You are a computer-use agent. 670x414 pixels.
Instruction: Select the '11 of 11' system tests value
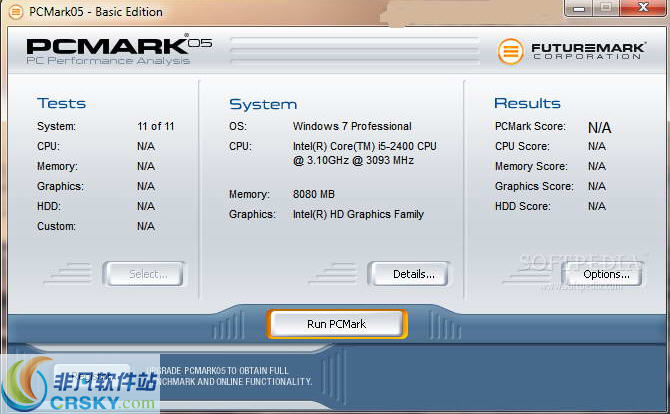[x=156, y=126]
